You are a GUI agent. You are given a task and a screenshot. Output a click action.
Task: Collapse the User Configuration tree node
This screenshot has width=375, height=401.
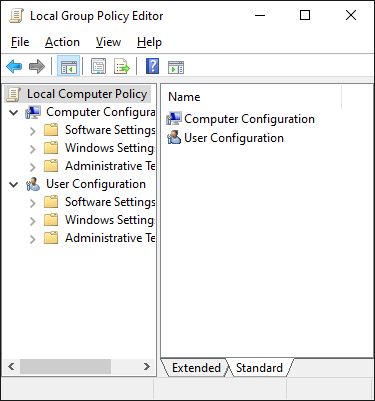pyautogui.click(x=13, y=184)
